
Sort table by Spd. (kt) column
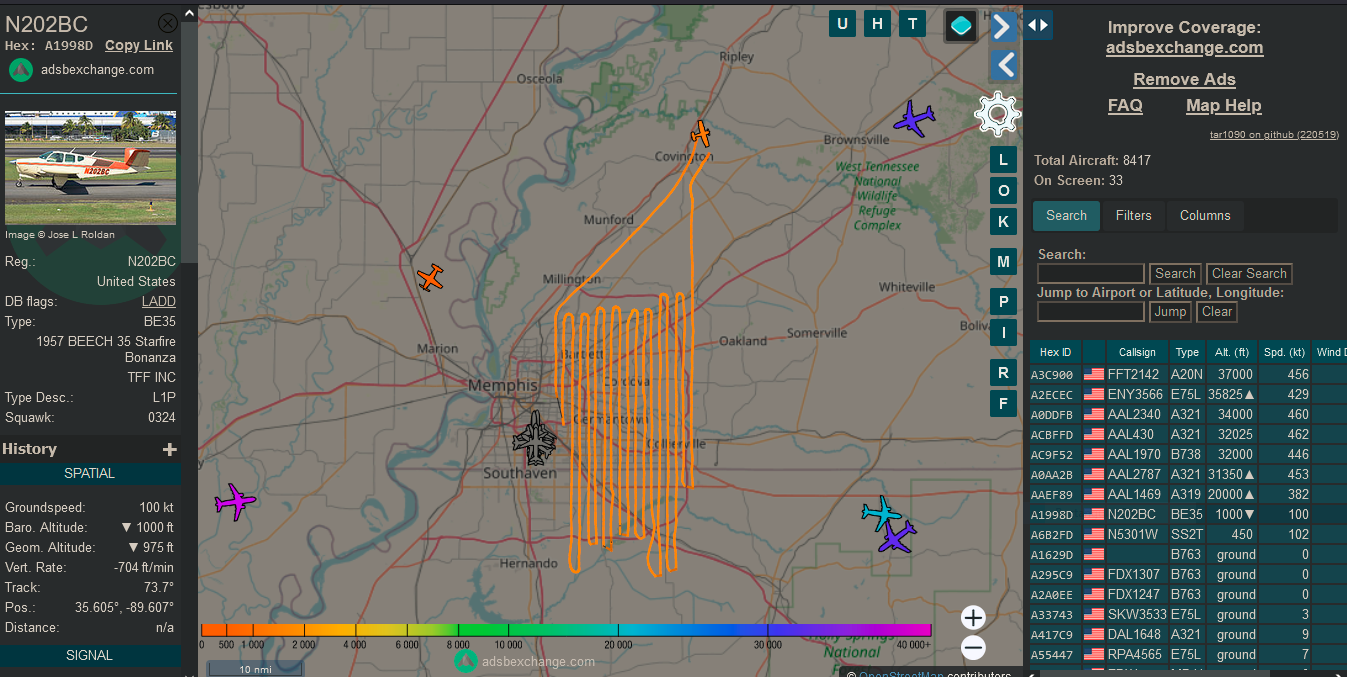click(x=1284, y=352)
